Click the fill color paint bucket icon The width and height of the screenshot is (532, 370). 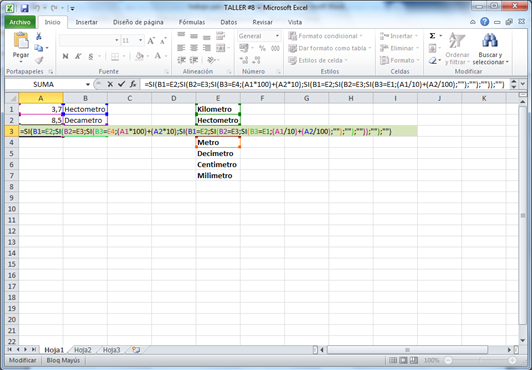click(x=139, y=56)
